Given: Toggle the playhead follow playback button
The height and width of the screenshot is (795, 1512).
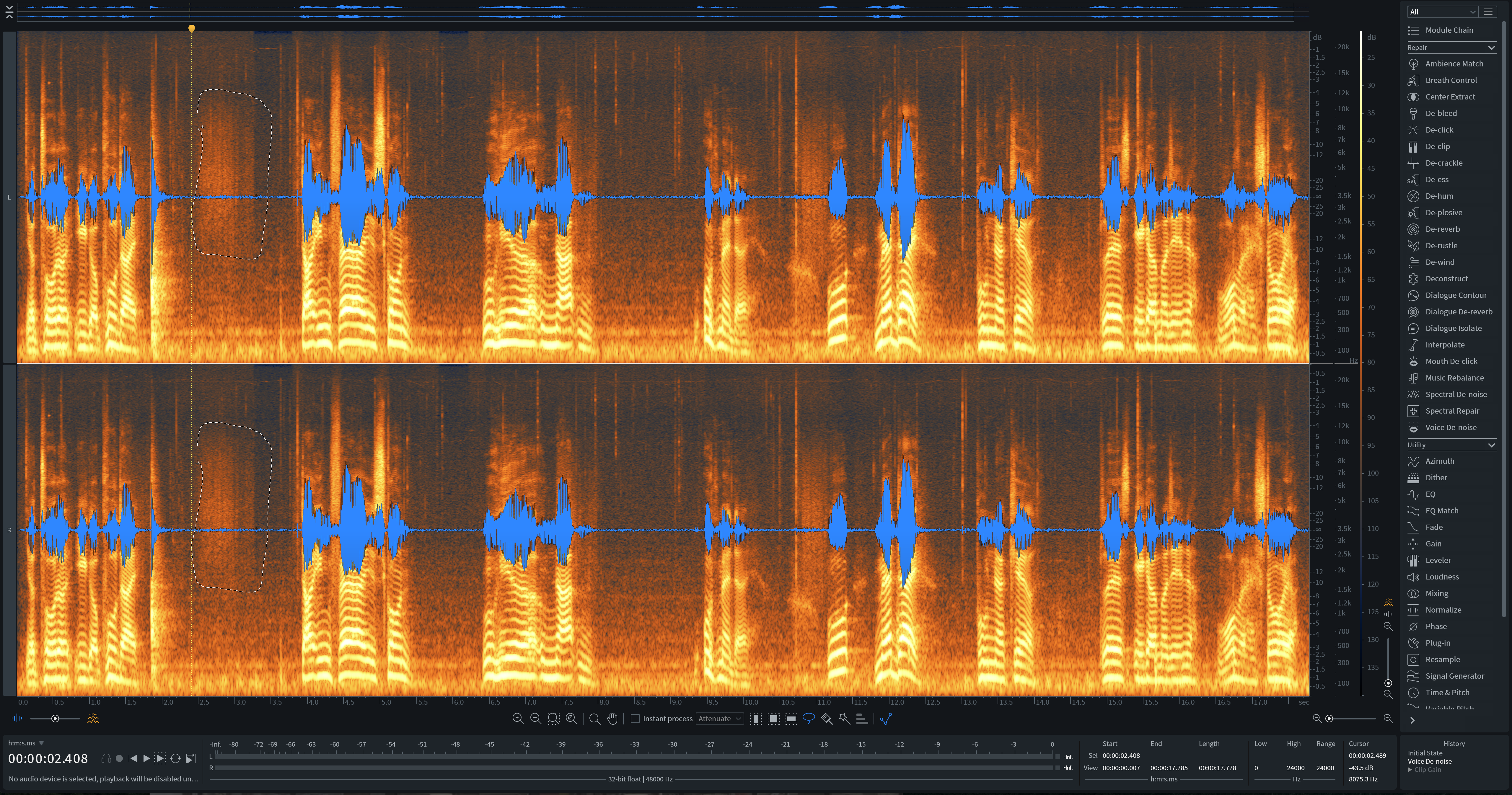Looking at the screenshot, I should 191,758.
